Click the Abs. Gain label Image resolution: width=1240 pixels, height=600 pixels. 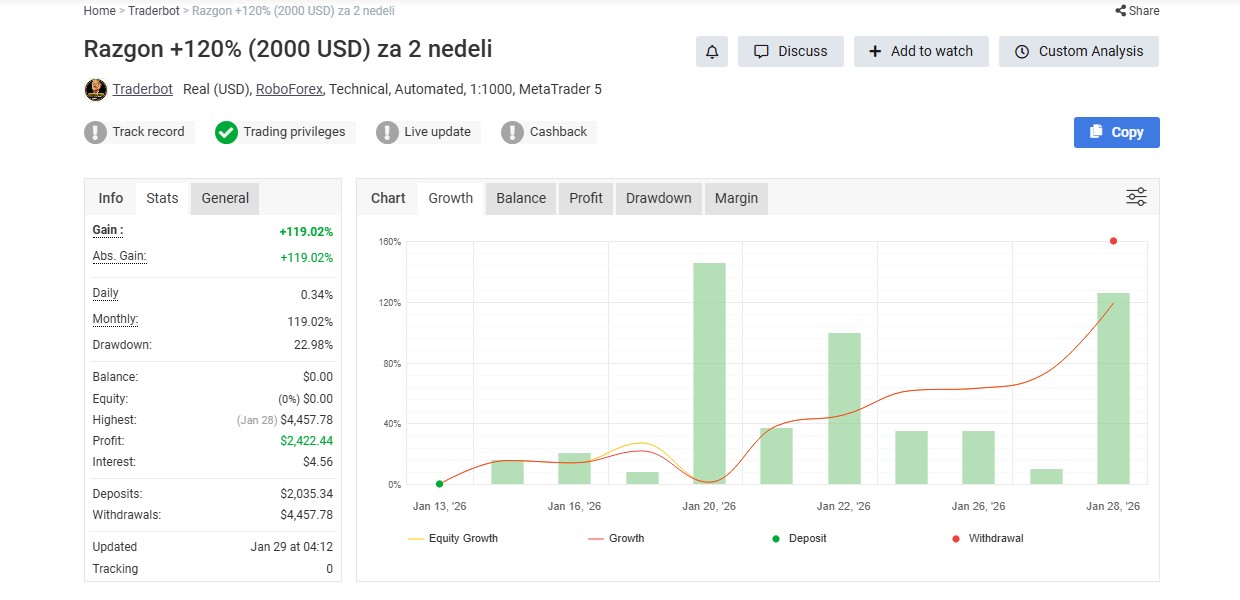coord(119,256)
